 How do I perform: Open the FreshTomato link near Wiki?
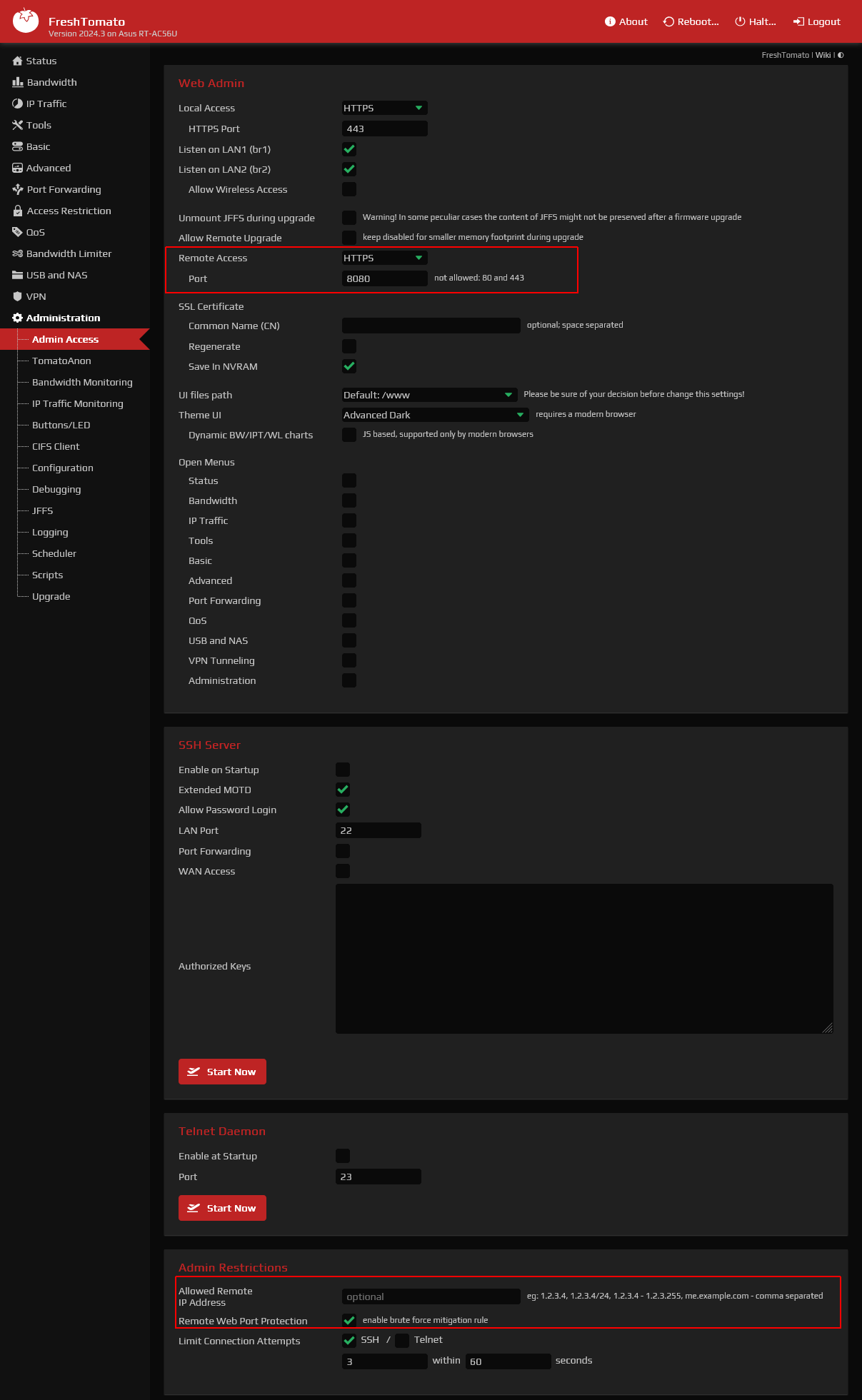point(785,55)
